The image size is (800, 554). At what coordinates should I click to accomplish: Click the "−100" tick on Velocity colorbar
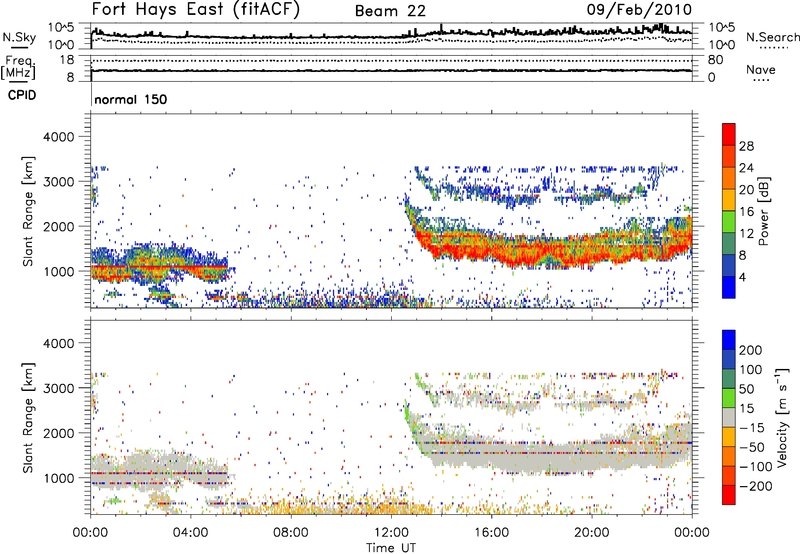(756, 467)
